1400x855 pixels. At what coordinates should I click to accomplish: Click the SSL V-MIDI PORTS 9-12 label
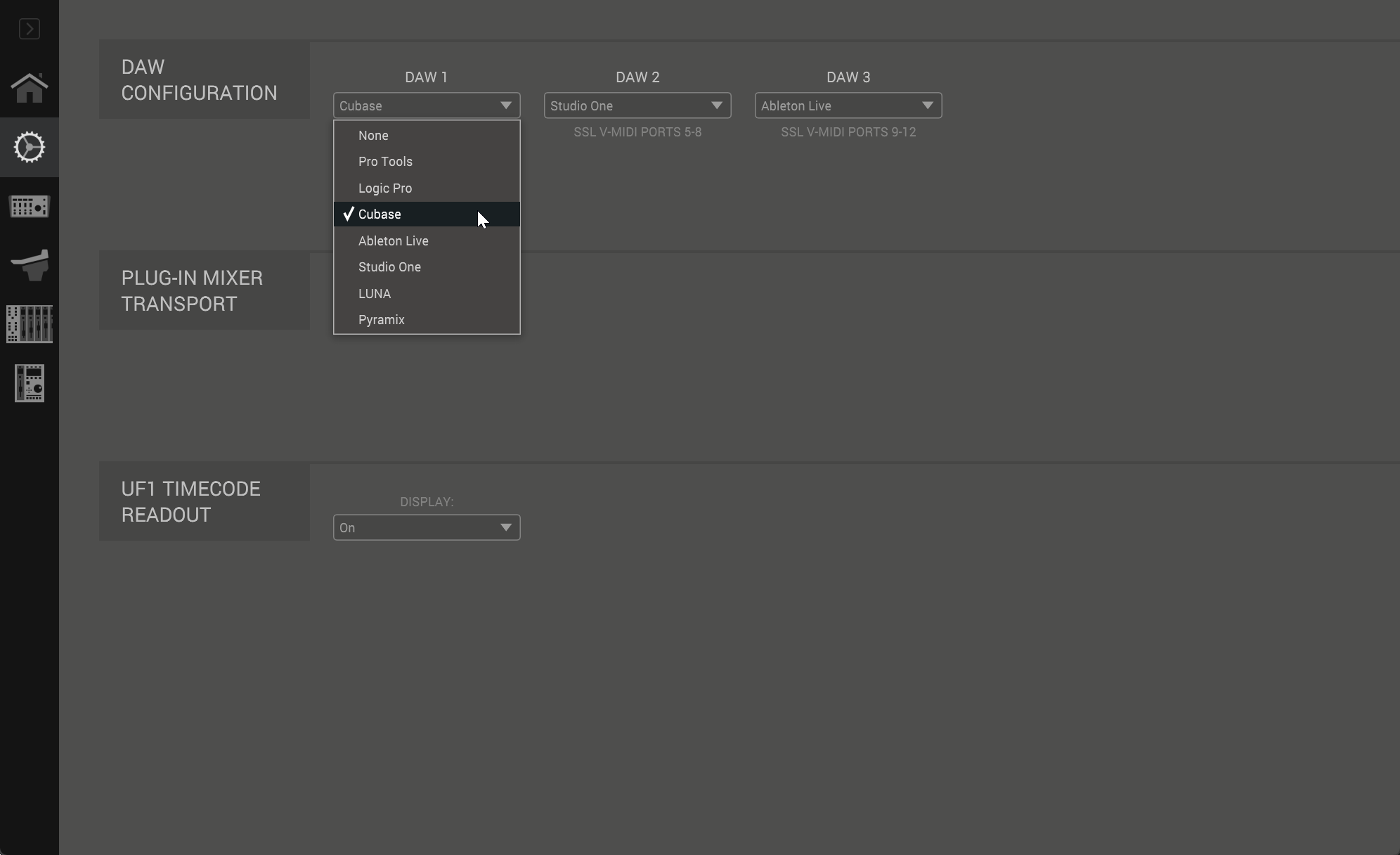pos(848,132)
